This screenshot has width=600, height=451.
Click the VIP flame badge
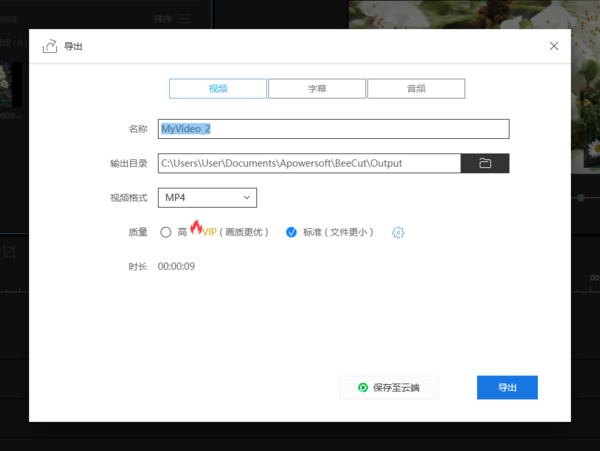pos(197,227)
